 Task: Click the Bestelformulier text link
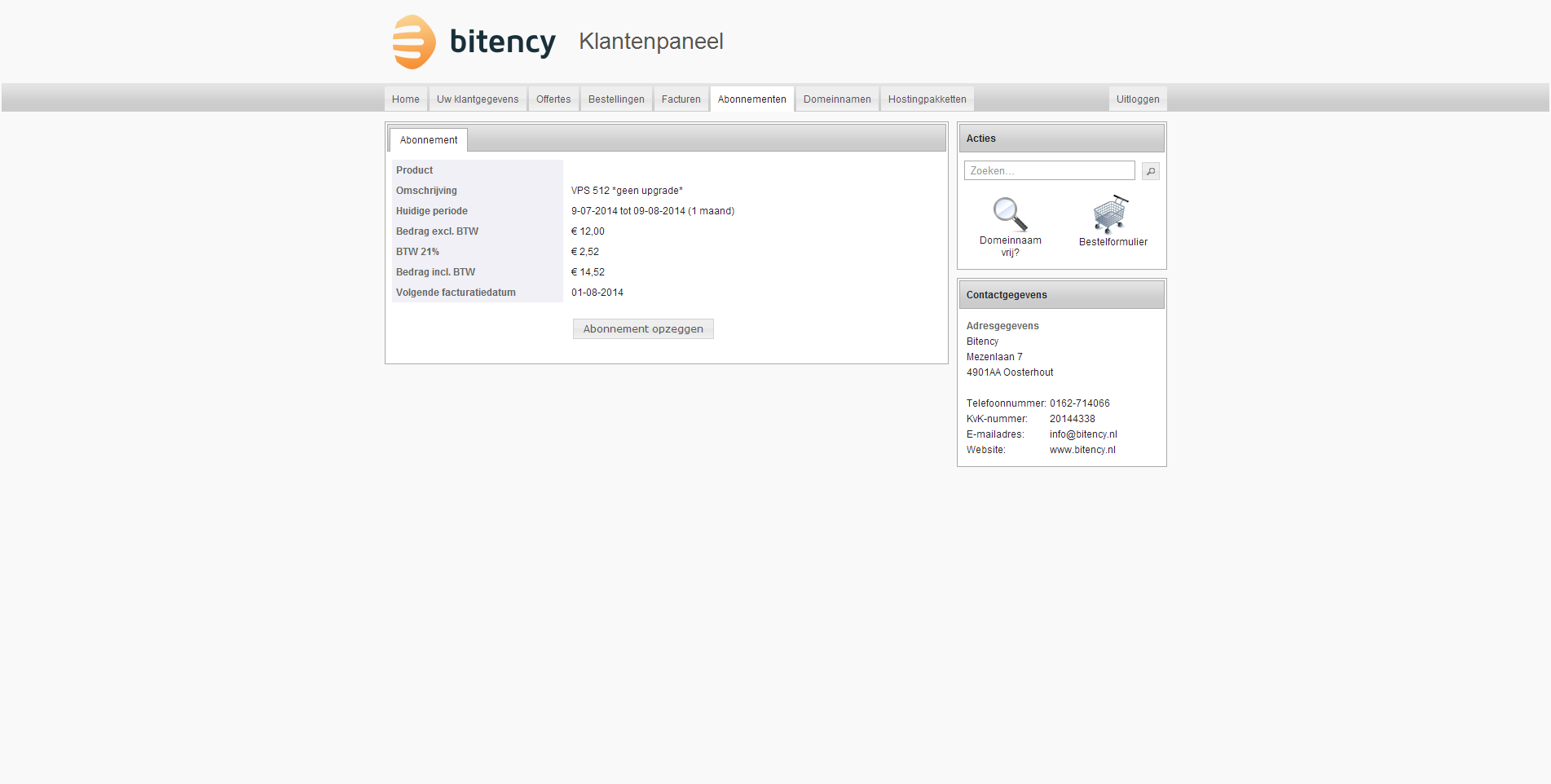pyautogui.click(x=1113, y=242)
